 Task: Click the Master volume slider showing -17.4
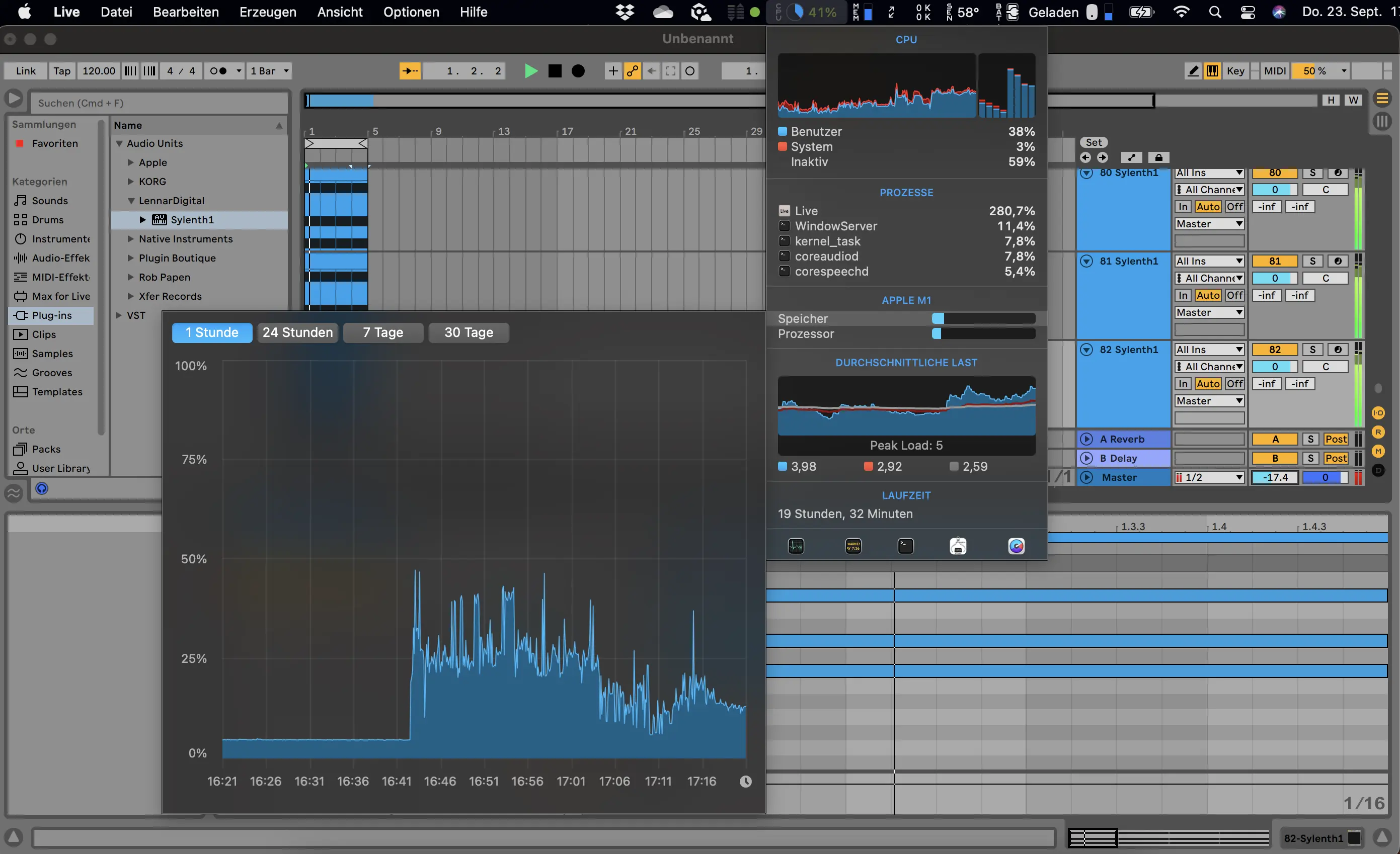(x=1274, y=477)
